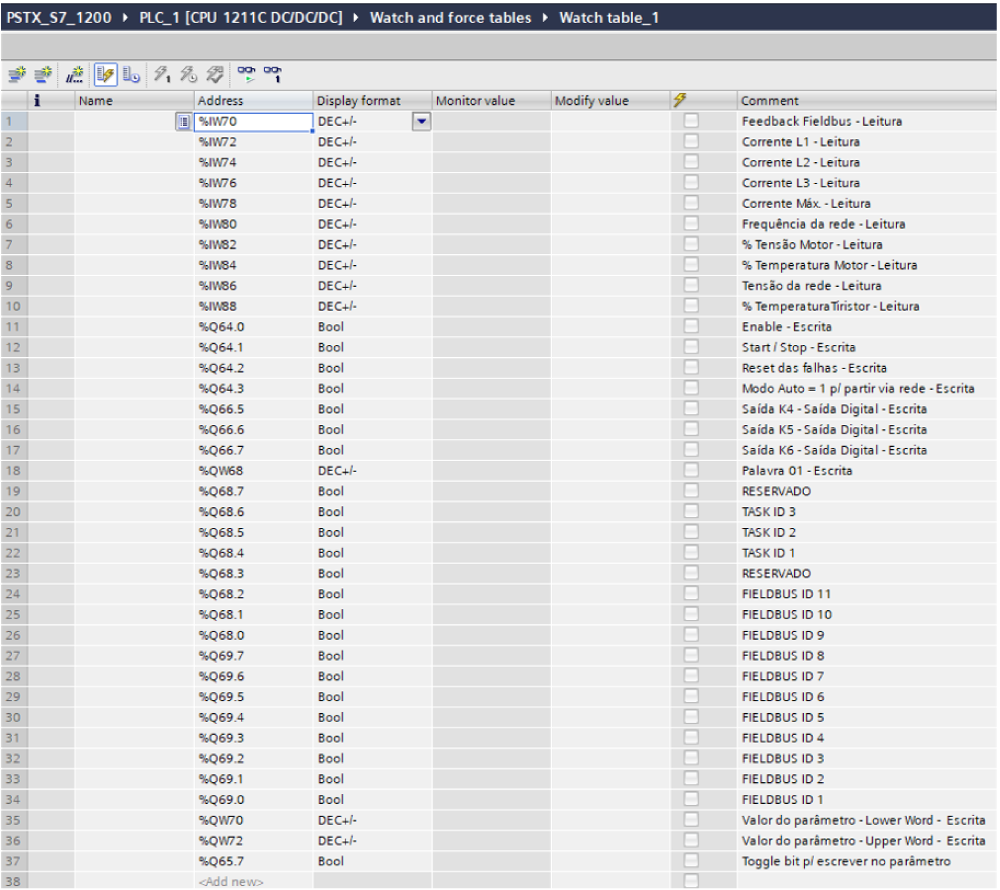
Task: Click Display format cell of %QW70 row
Action: pos(372,820)
